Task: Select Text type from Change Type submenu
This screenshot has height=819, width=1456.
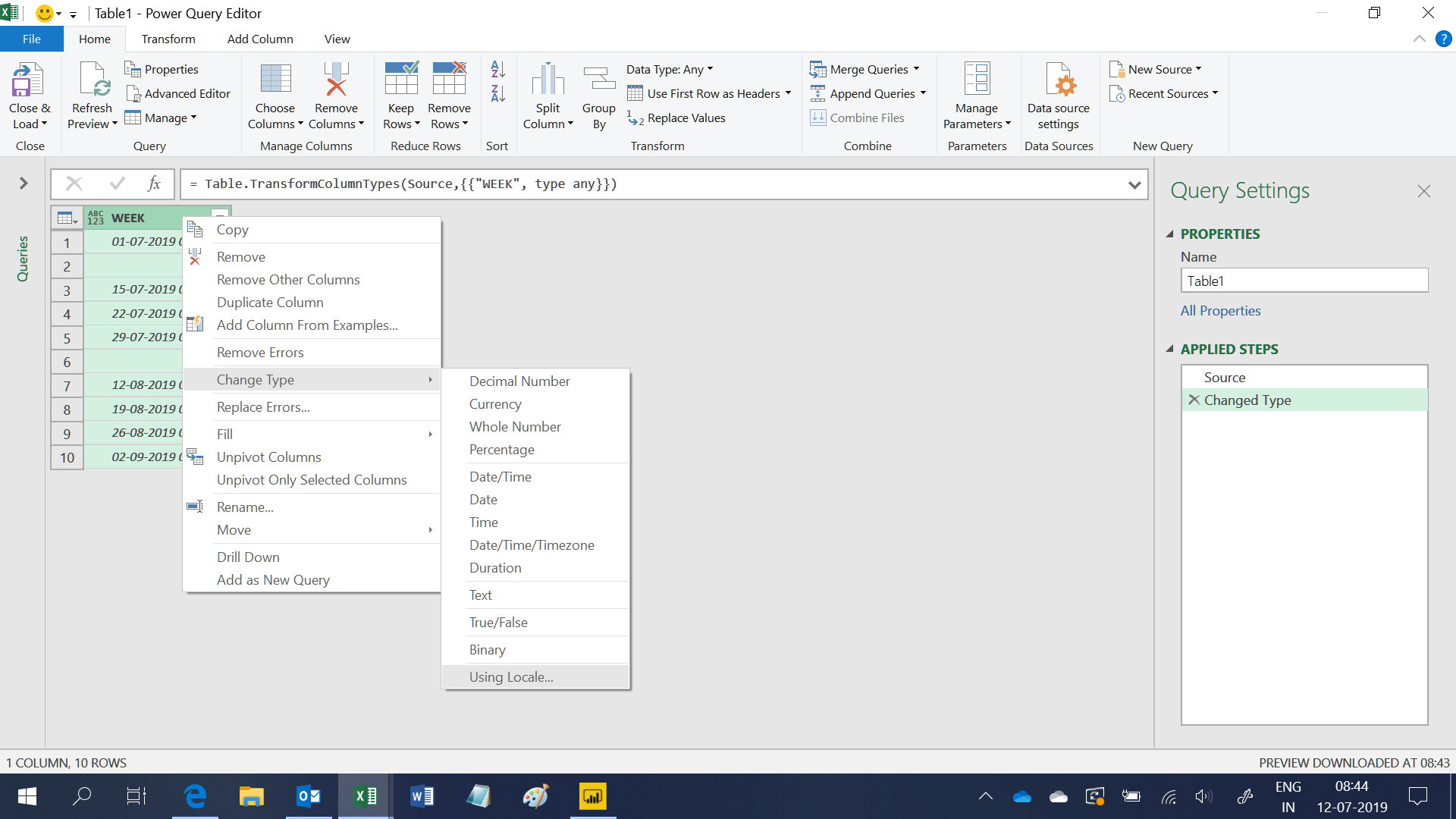Action: tap(480, 595)
